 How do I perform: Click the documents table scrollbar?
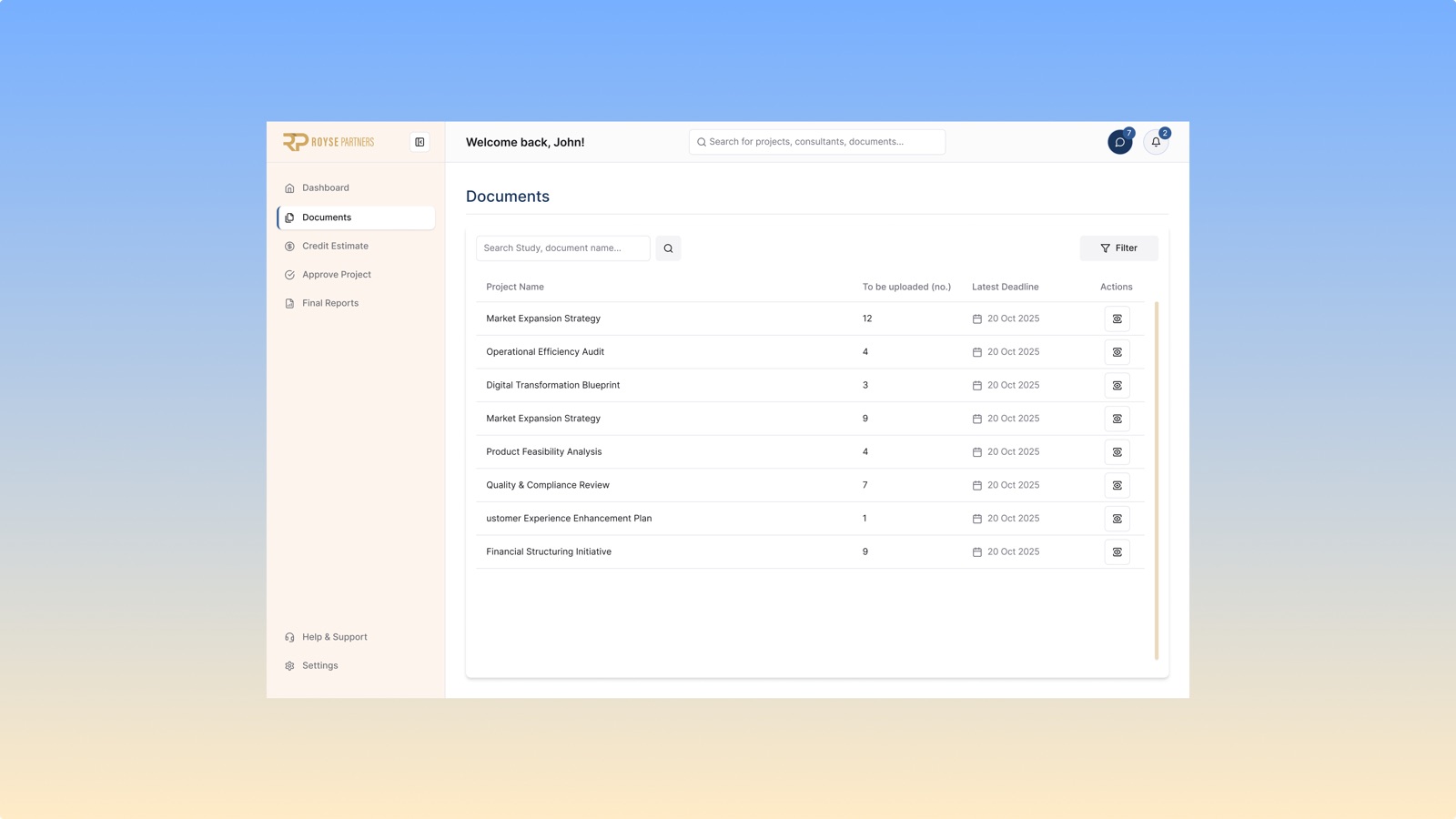pos(1157,480)
